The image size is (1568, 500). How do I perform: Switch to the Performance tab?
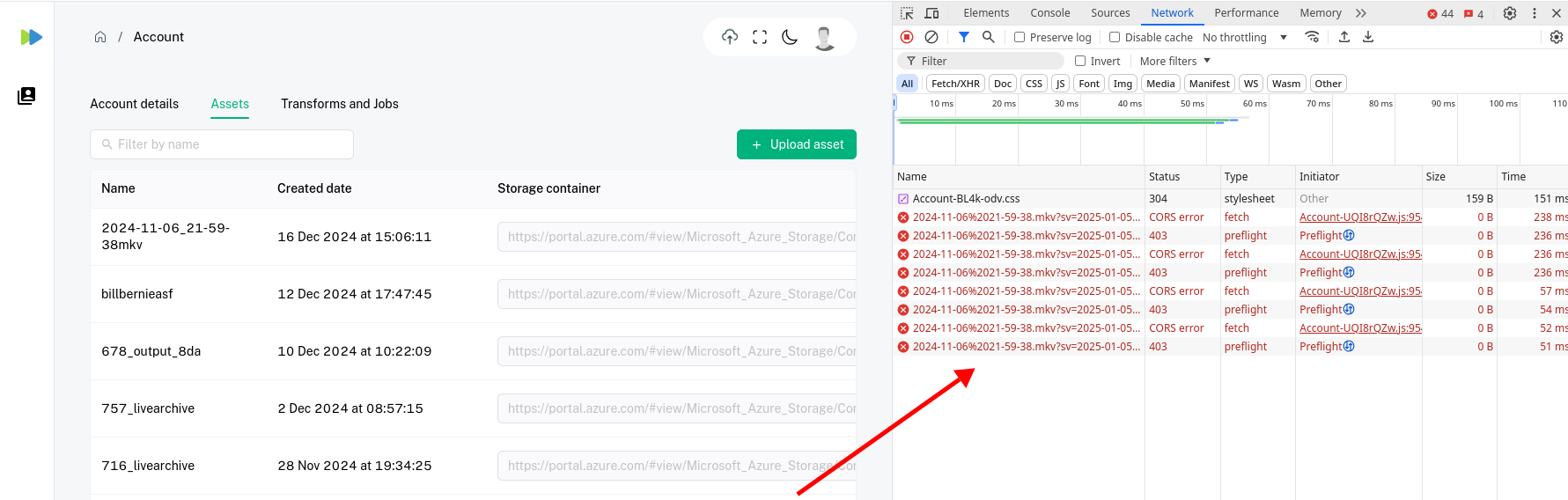(1246, 13)
